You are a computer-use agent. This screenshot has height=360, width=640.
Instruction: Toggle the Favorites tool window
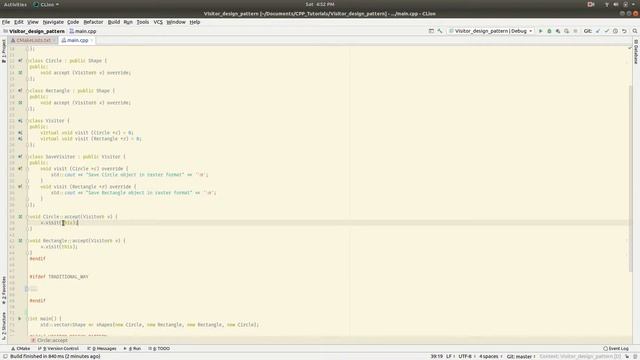(x=4, y=290)
